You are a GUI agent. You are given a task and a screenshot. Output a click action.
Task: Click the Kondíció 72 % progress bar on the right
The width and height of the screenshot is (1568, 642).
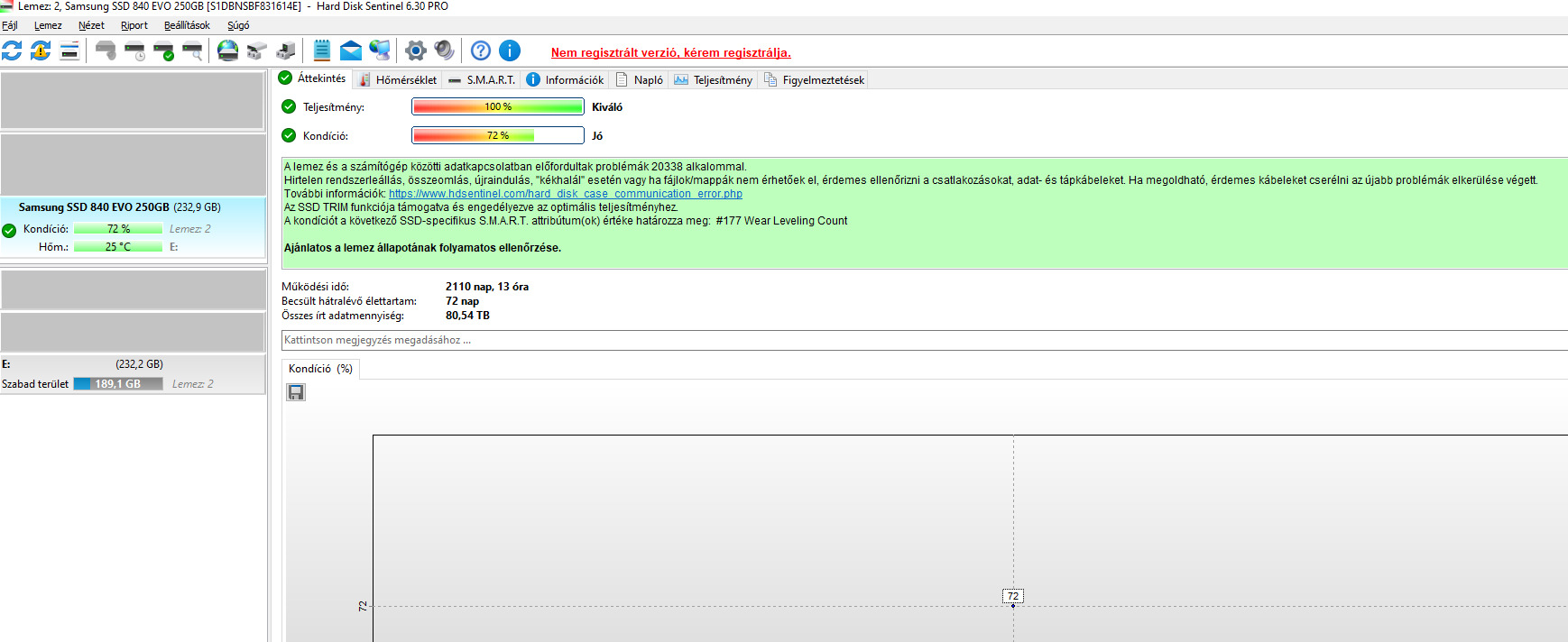[x=498, y=135]
